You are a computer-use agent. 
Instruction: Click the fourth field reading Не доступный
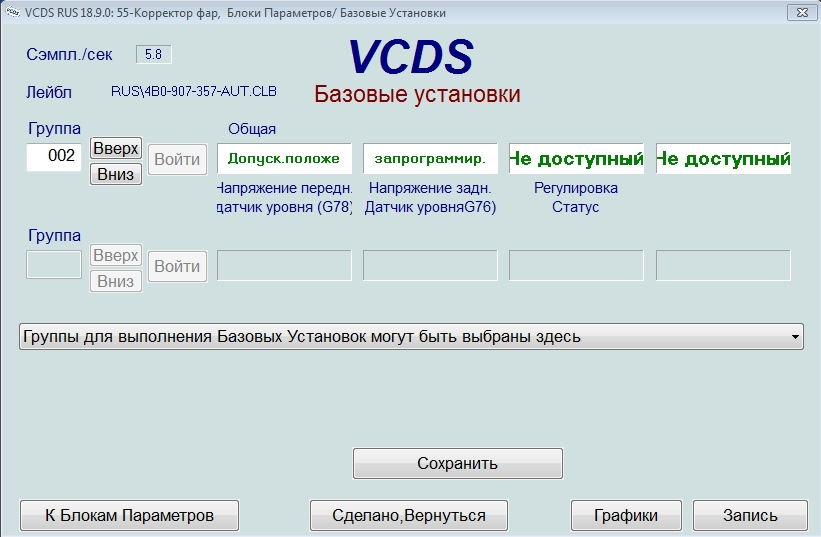tap(723, 159)
